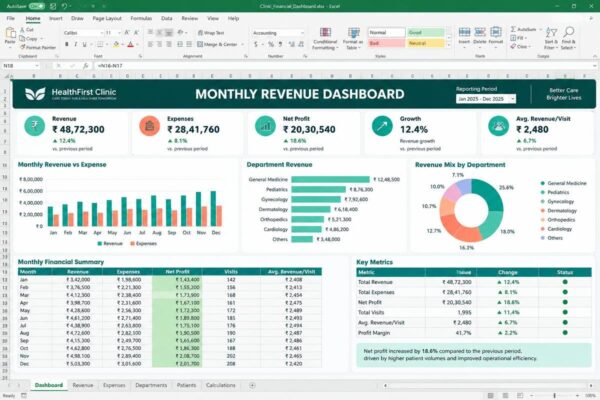The image size is (600, 400).
Task: Switch to the Page Layout tab
Action: point(107,18)
